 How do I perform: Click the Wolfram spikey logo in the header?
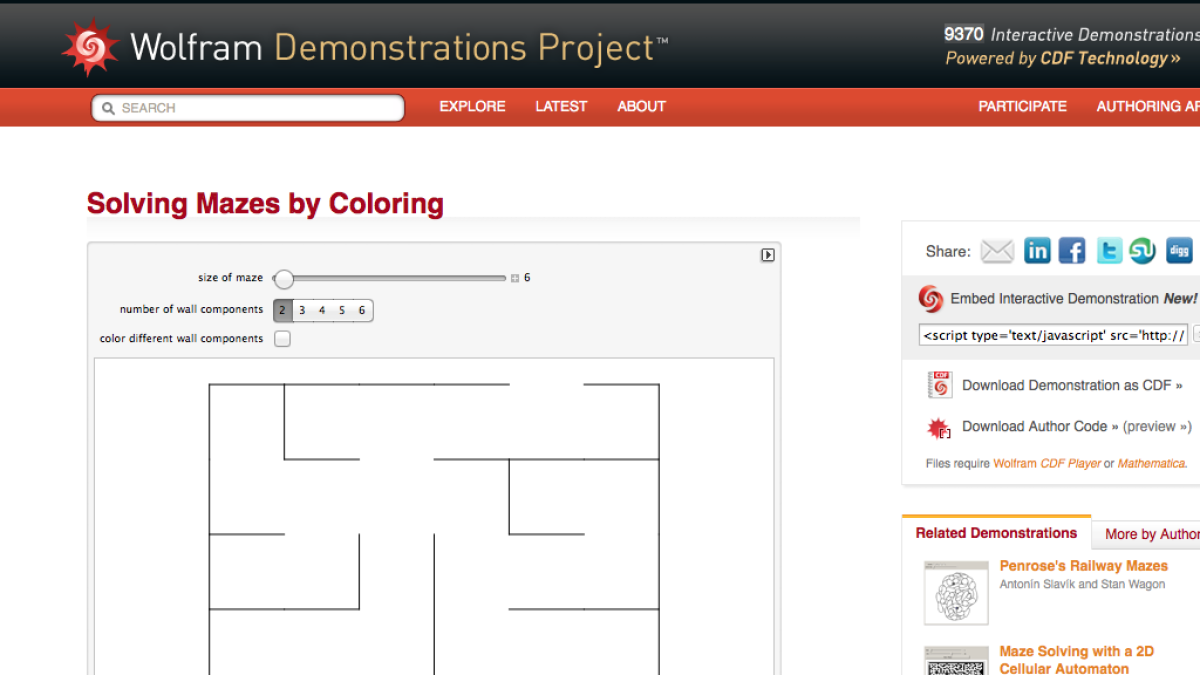click(x=89, y=44)
